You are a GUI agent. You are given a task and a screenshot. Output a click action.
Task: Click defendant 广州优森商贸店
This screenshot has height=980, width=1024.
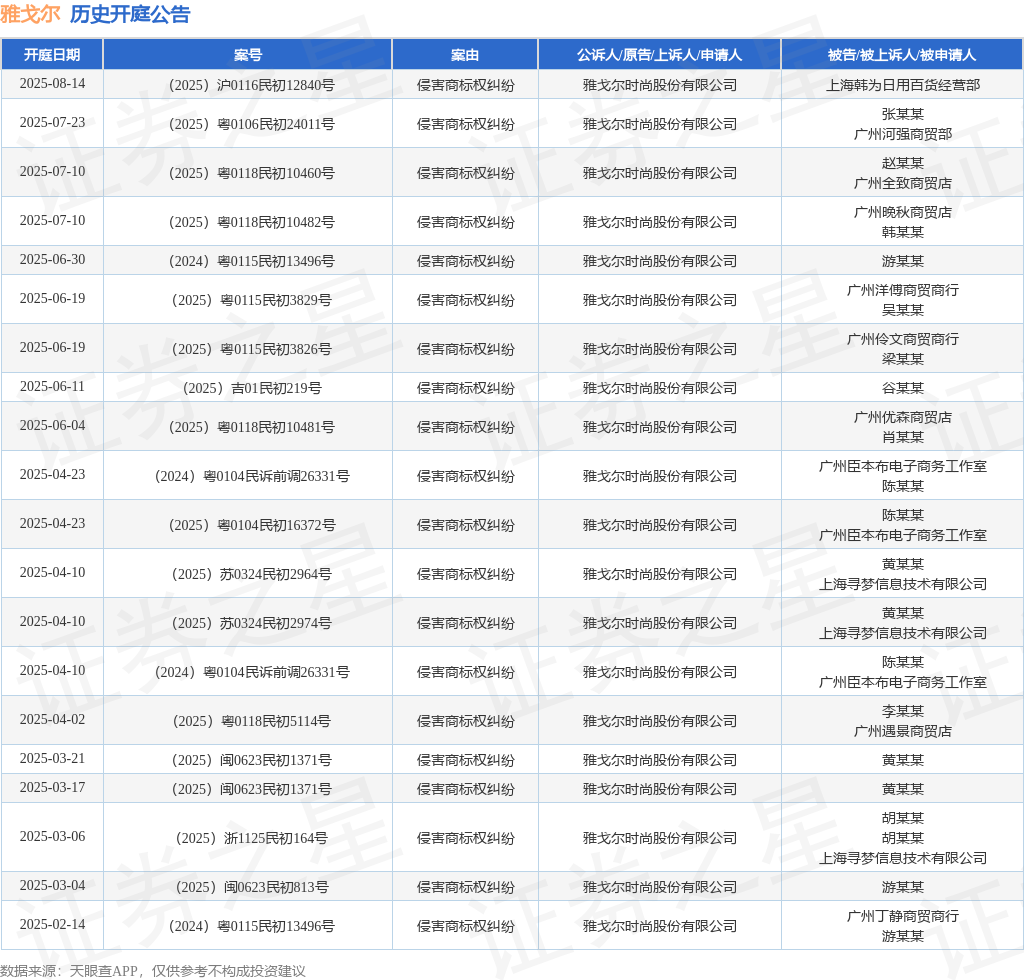[x=903, y=417]
